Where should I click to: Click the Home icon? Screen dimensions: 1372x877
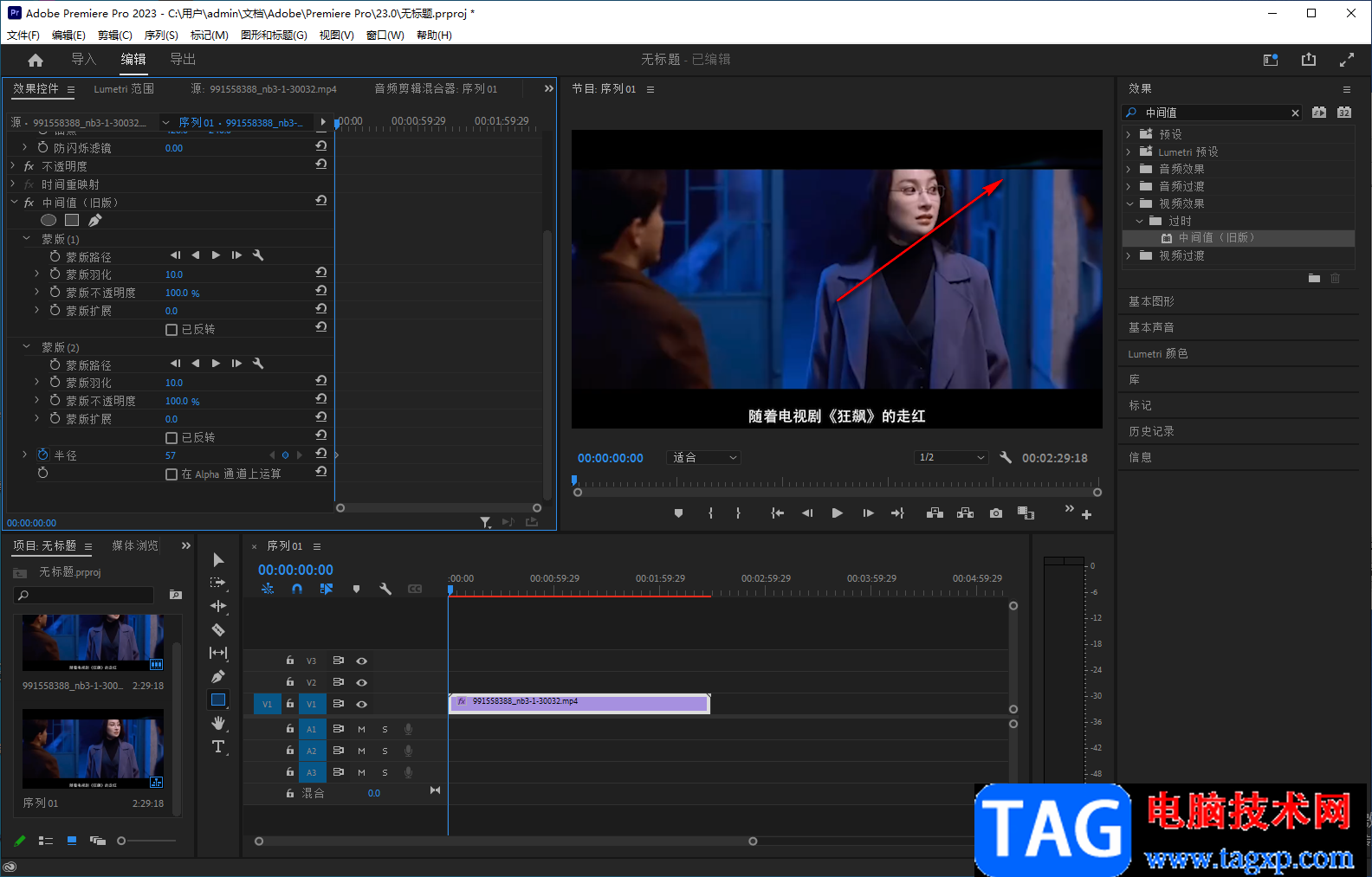36,60
